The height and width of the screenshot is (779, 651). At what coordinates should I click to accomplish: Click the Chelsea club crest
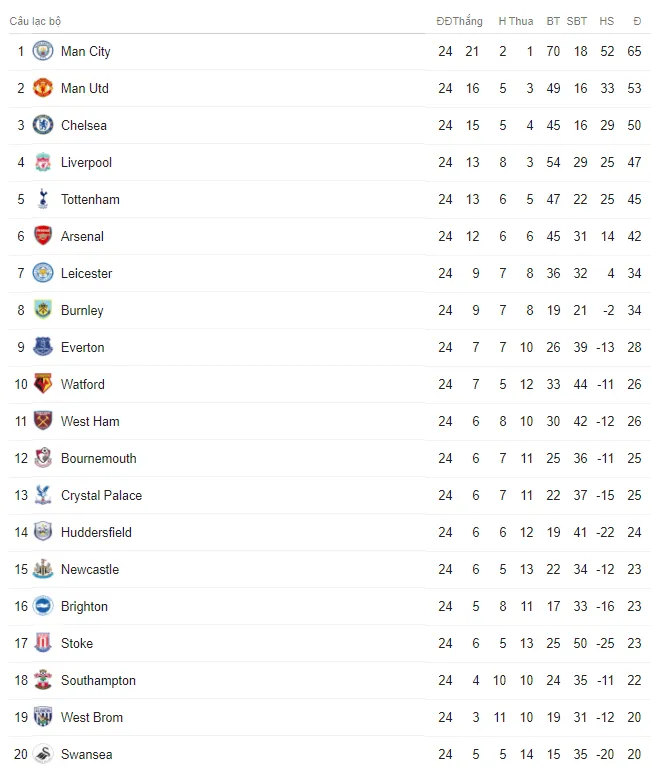point(43,125)
